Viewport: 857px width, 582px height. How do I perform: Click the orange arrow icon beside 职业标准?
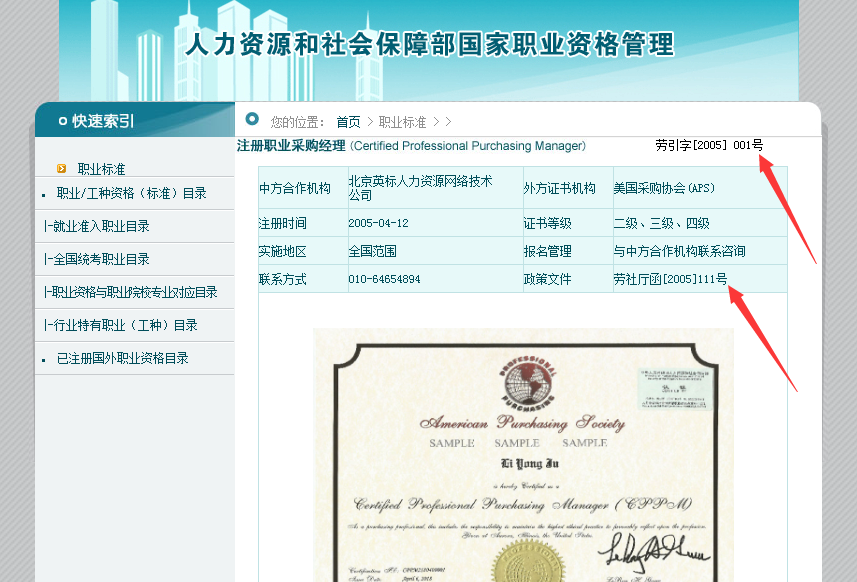tap(62, 169)
